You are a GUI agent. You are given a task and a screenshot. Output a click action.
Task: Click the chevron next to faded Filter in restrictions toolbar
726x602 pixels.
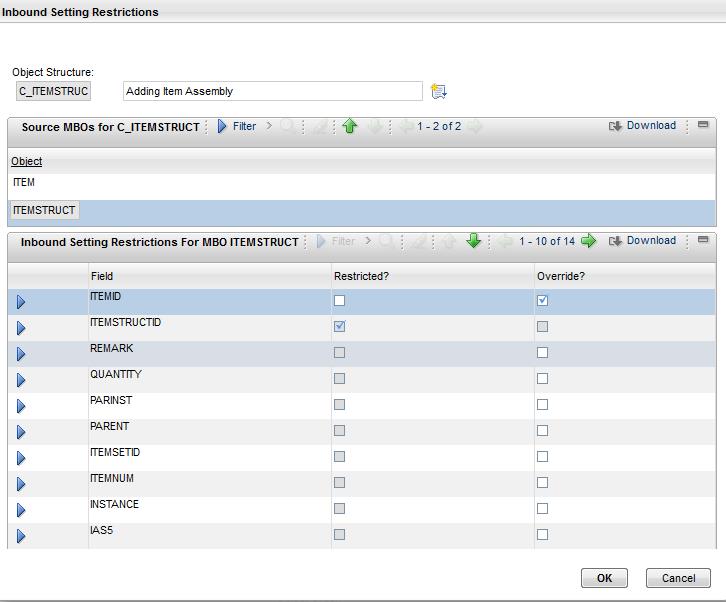point(368,241)
